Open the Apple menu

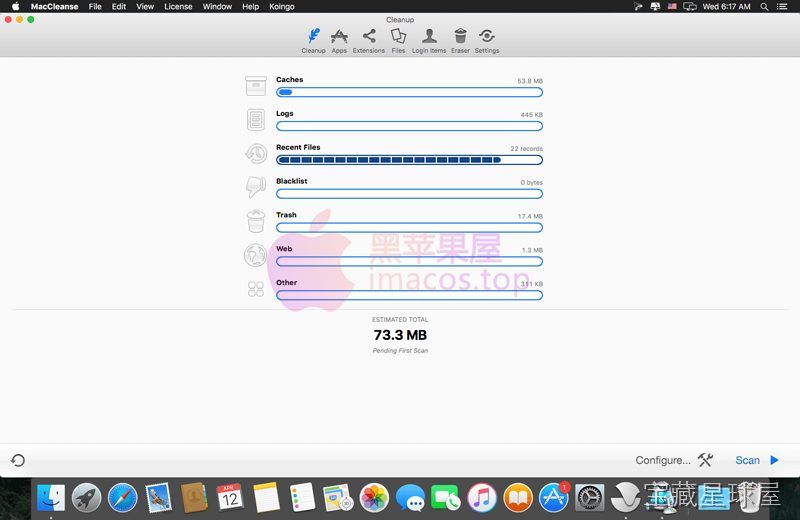pyautogui.click(x=15, y=7)
